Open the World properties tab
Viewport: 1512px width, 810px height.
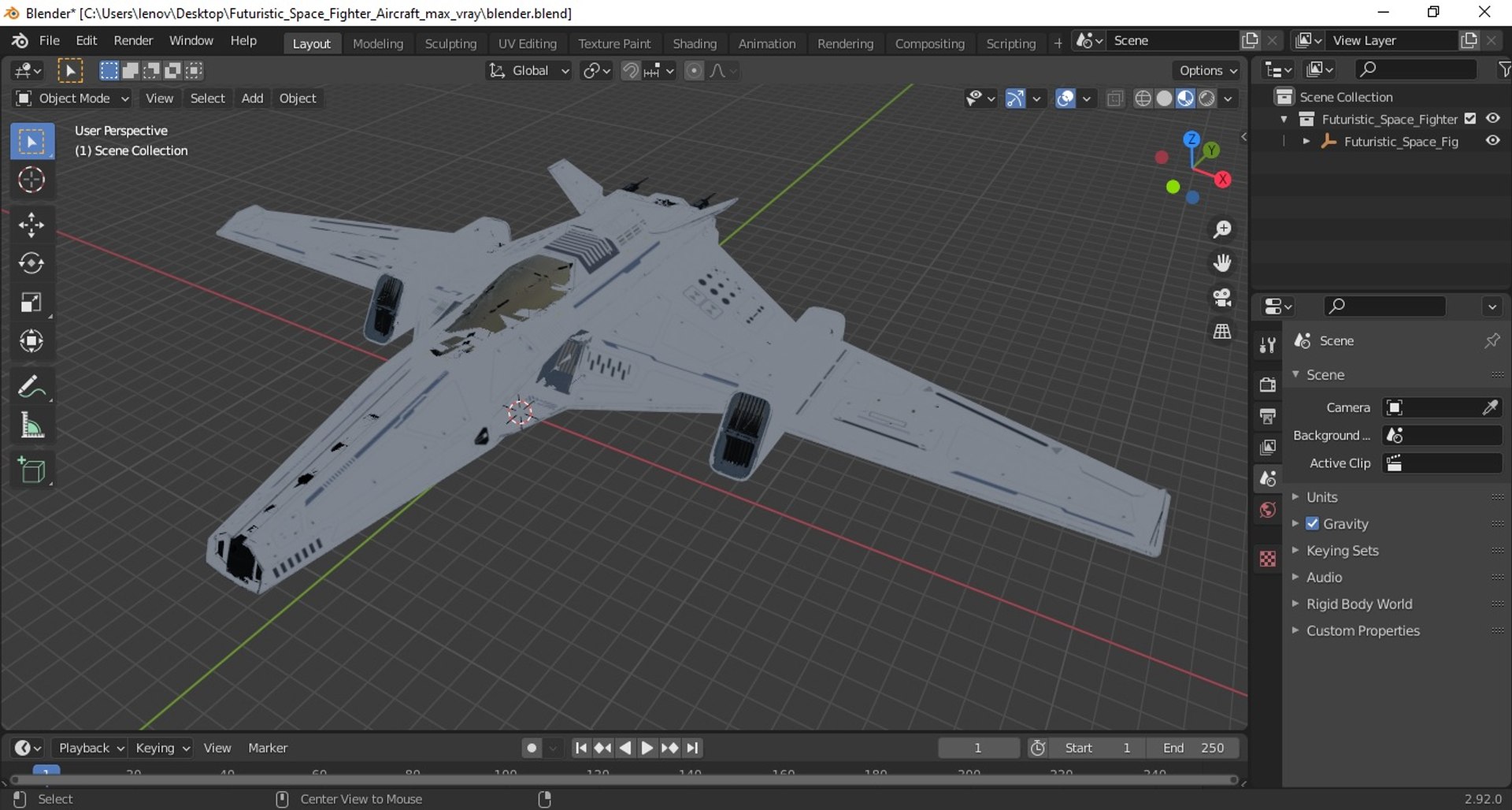tap(1268, 511)
